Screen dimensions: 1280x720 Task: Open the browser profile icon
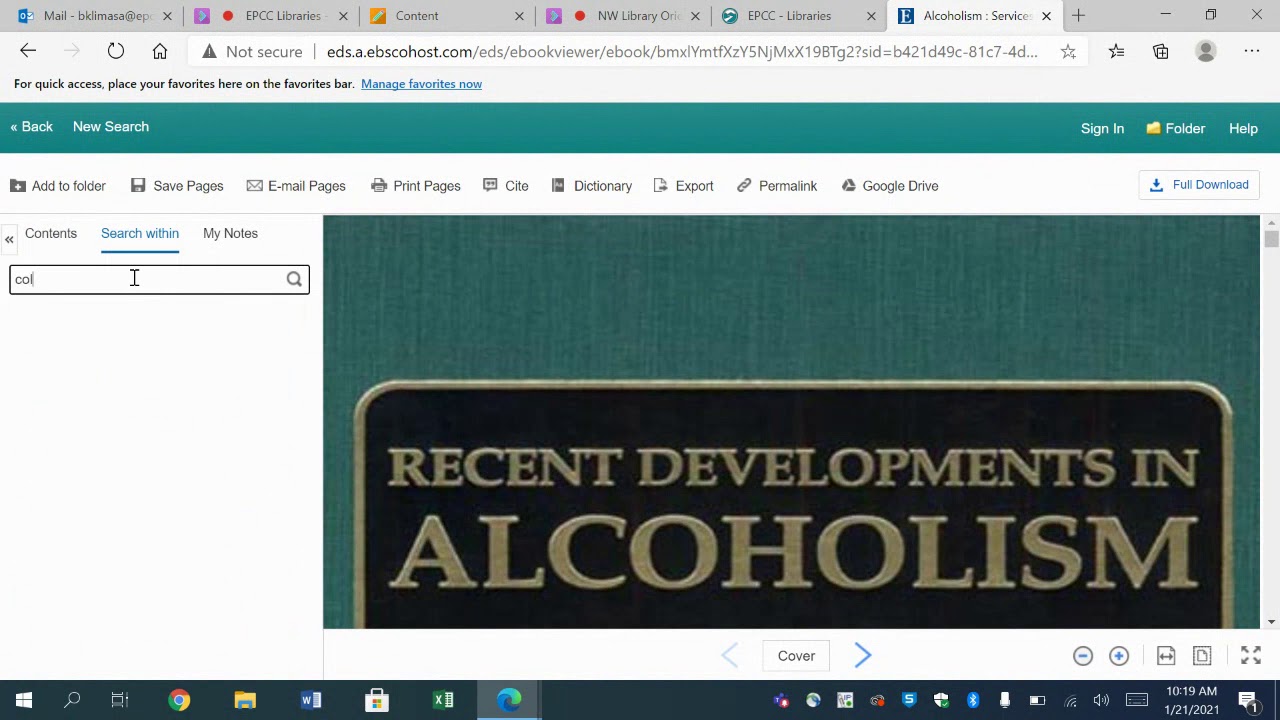(1206, 52)
